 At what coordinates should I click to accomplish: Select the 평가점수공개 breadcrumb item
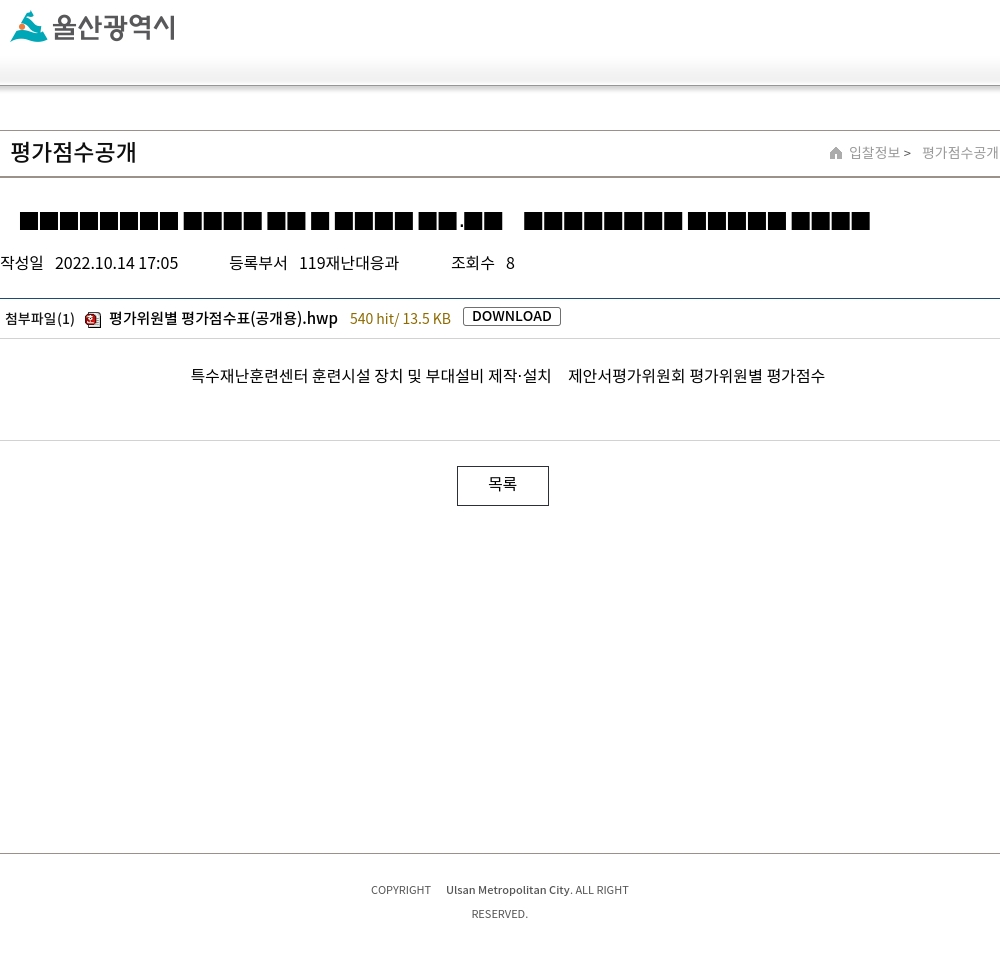tap(960, 152)
